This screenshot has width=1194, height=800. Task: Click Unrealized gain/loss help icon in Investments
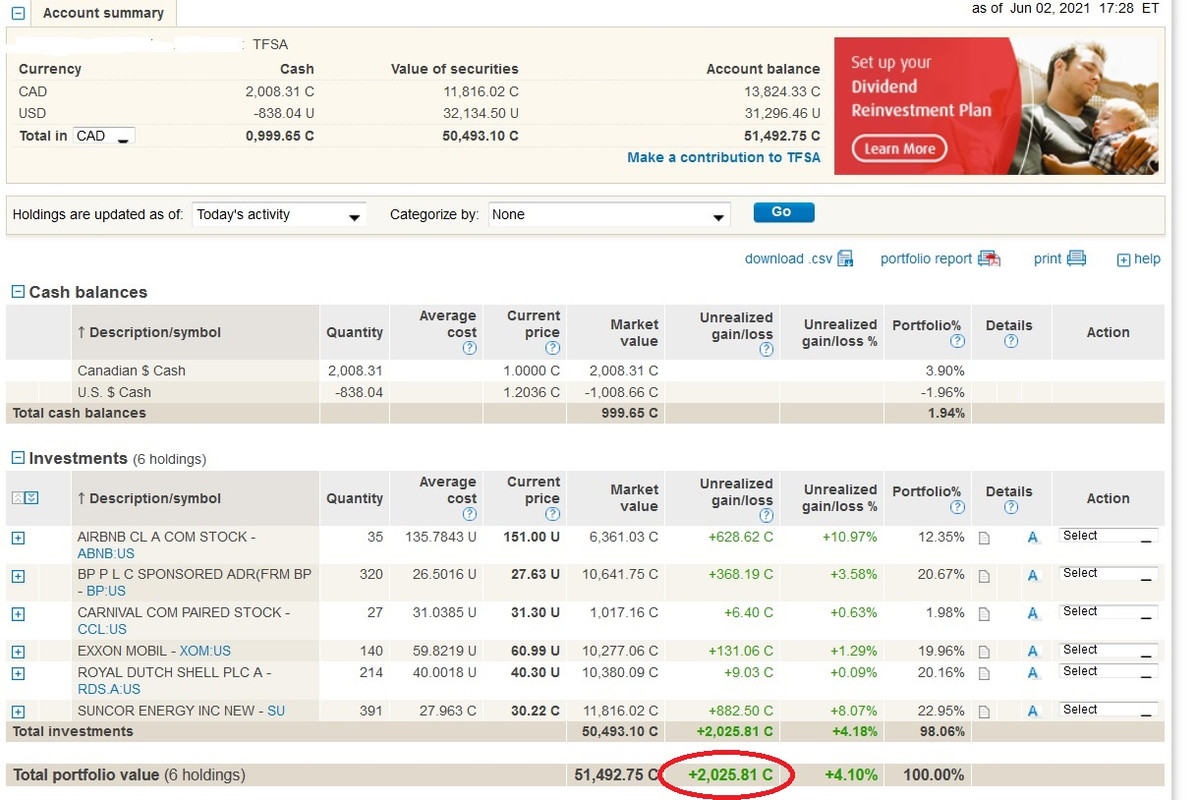[x=766, y=515]
